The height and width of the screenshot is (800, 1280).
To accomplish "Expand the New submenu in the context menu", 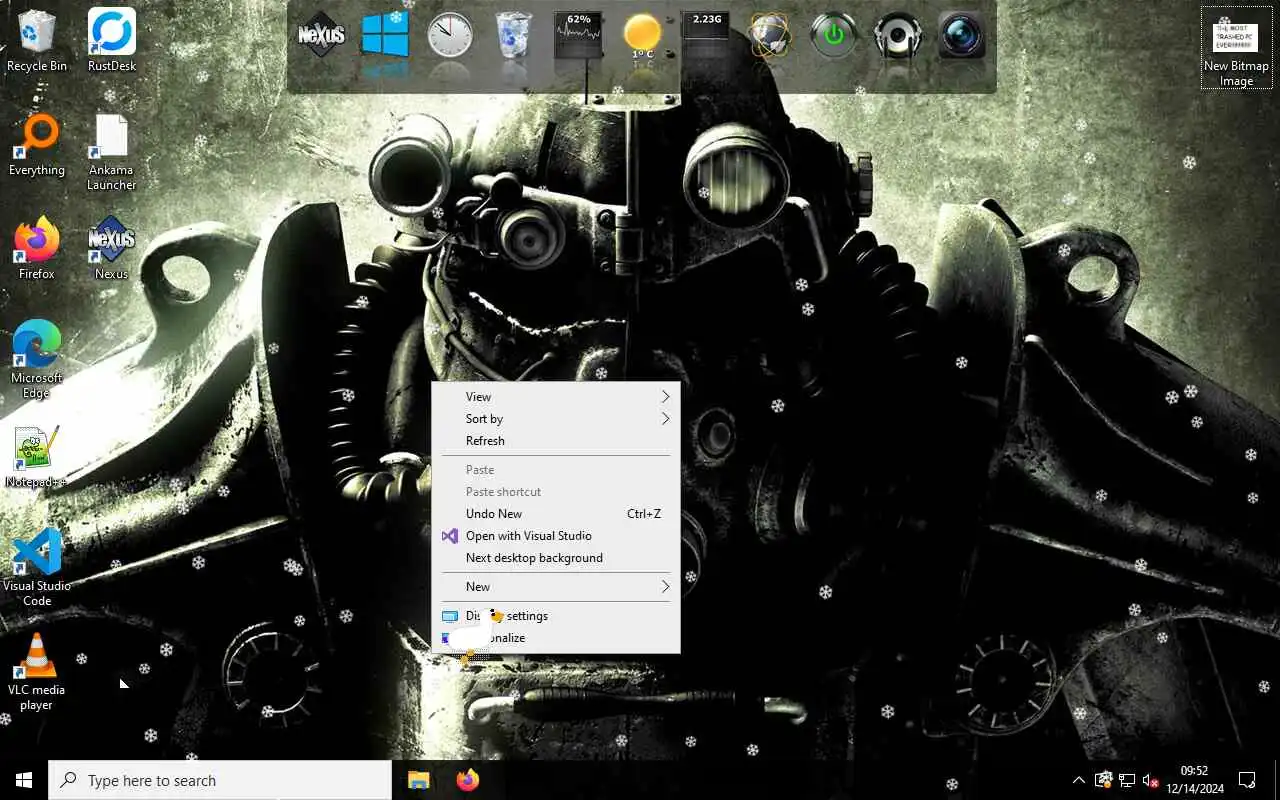I will point(556,587).
